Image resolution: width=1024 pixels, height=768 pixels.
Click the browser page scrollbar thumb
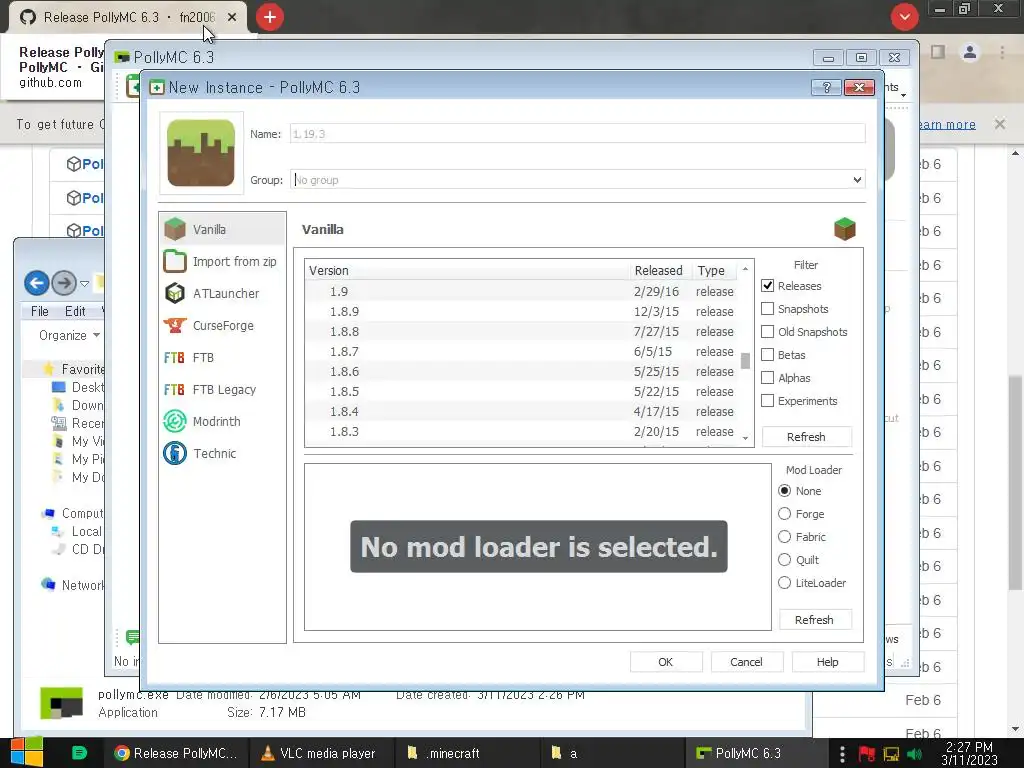click(1015, 482)
